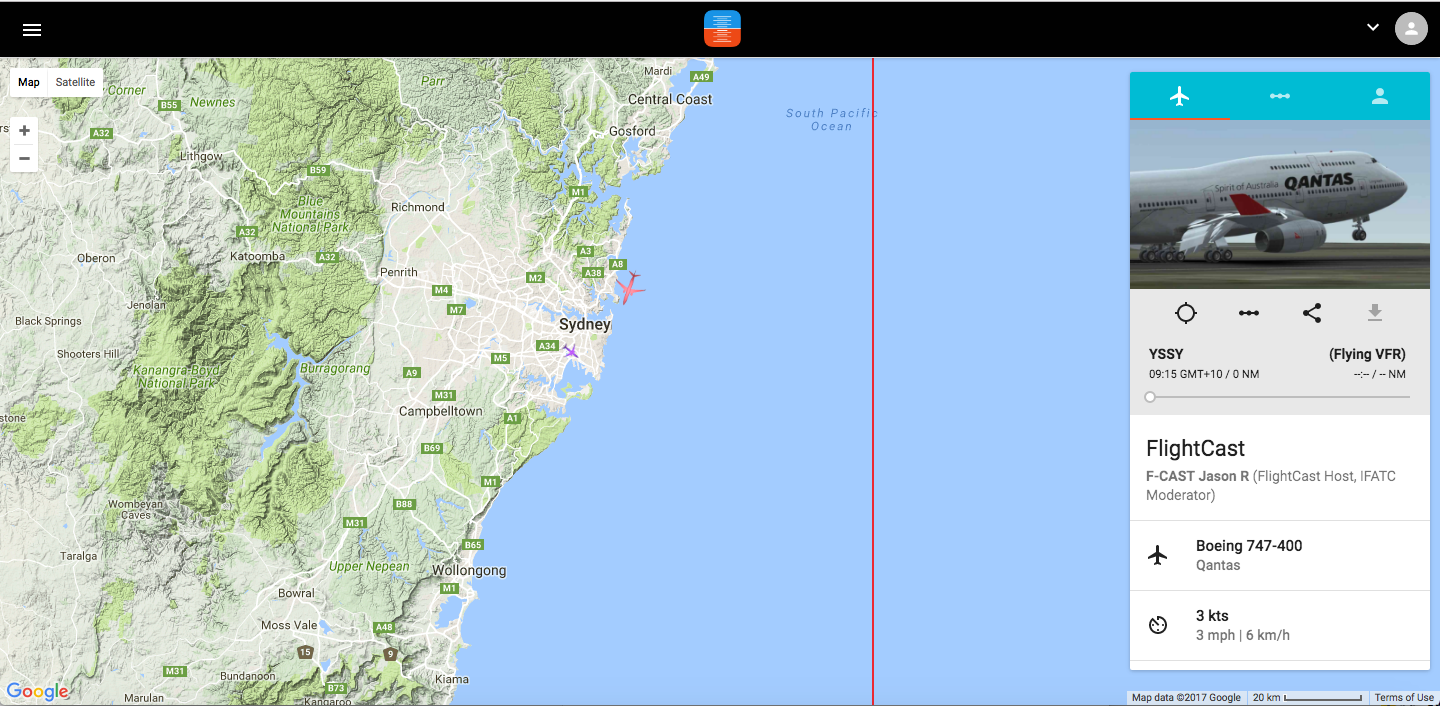1440x706 pixels.
Task: Click the 3 kts speed value
Action: click(1212, 616)
